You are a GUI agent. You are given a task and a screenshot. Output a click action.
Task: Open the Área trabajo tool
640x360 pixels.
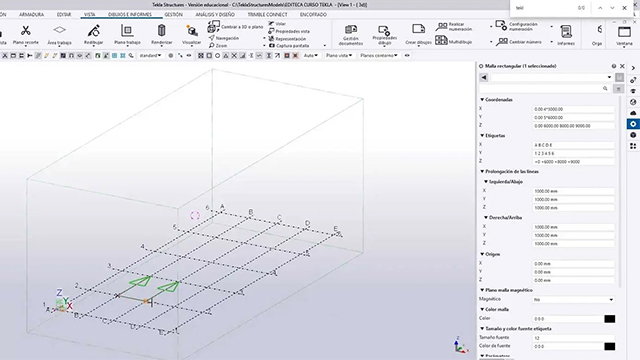[60, 34]
